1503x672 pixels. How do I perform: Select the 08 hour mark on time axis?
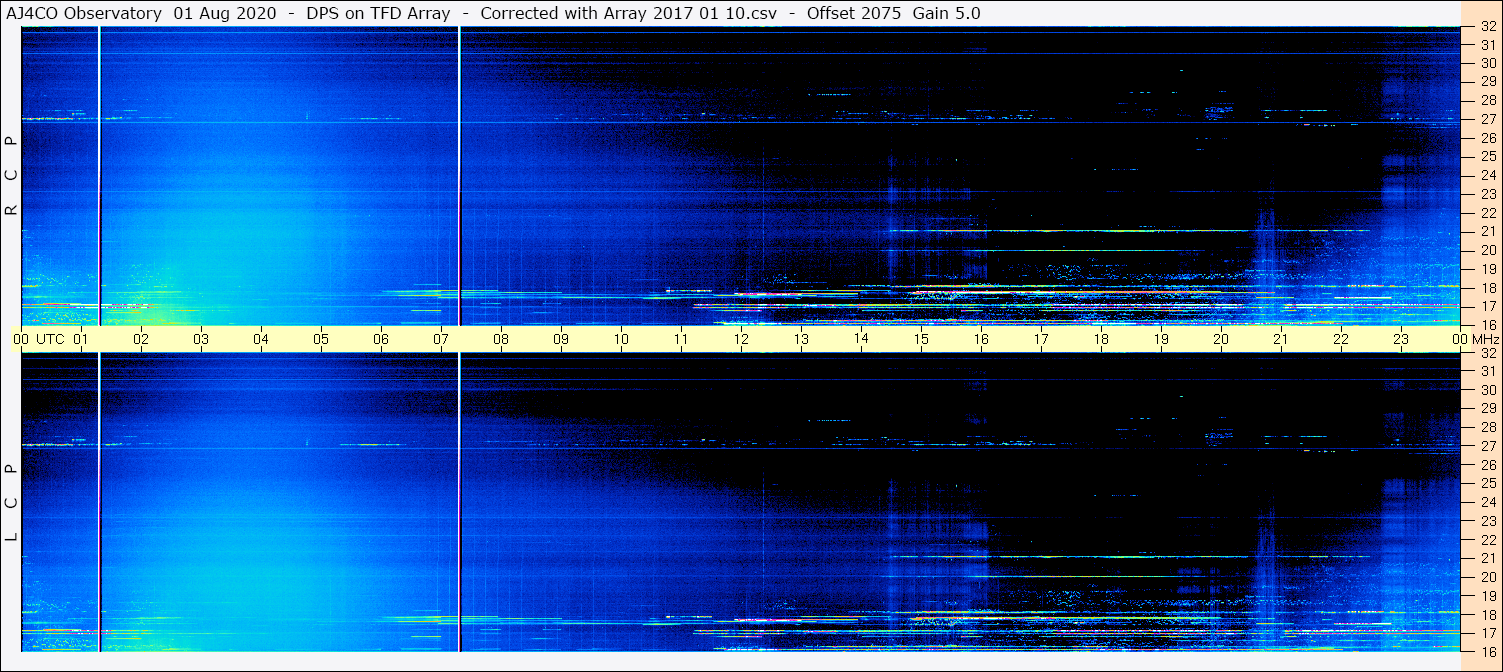[501, 339]
